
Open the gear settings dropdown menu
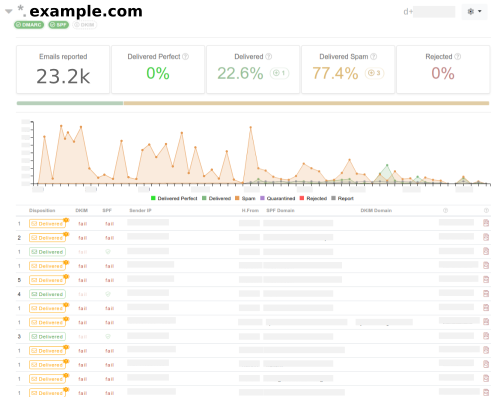(474, 12)
